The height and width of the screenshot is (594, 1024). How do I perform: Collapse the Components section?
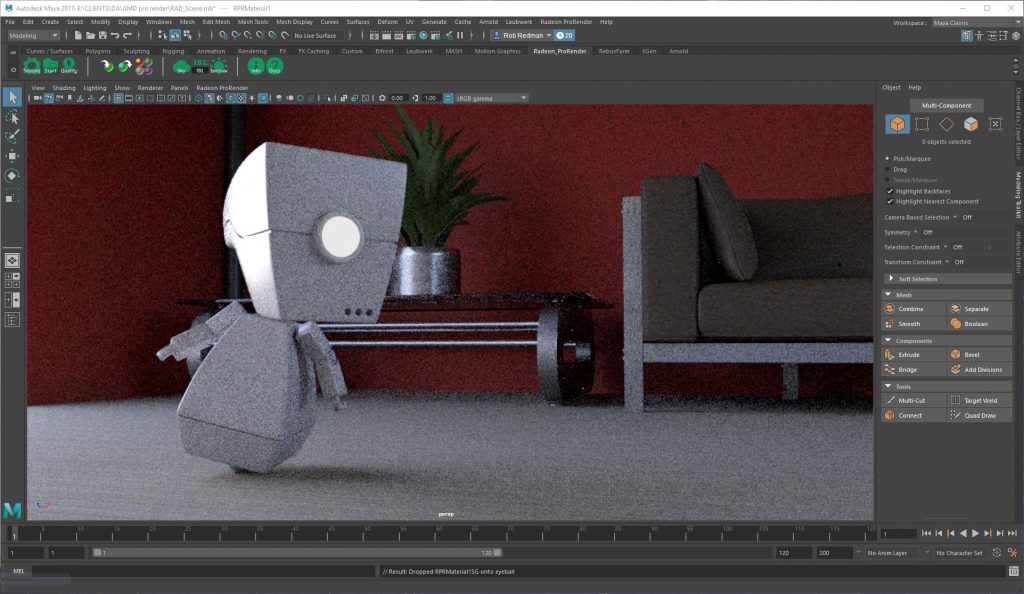tap(947, 341)
